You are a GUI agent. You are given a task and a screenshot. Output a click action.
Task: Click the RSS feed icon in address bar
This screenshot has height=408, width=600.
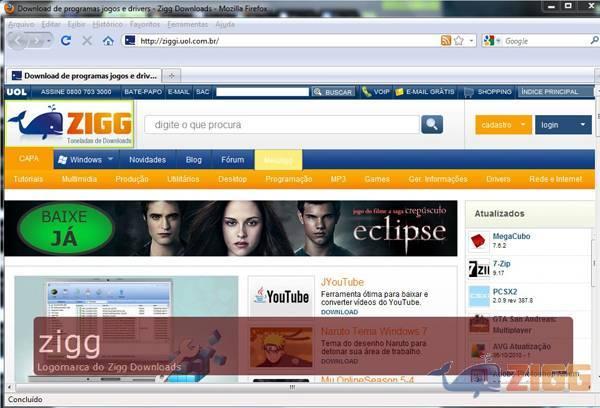(446, 41)
